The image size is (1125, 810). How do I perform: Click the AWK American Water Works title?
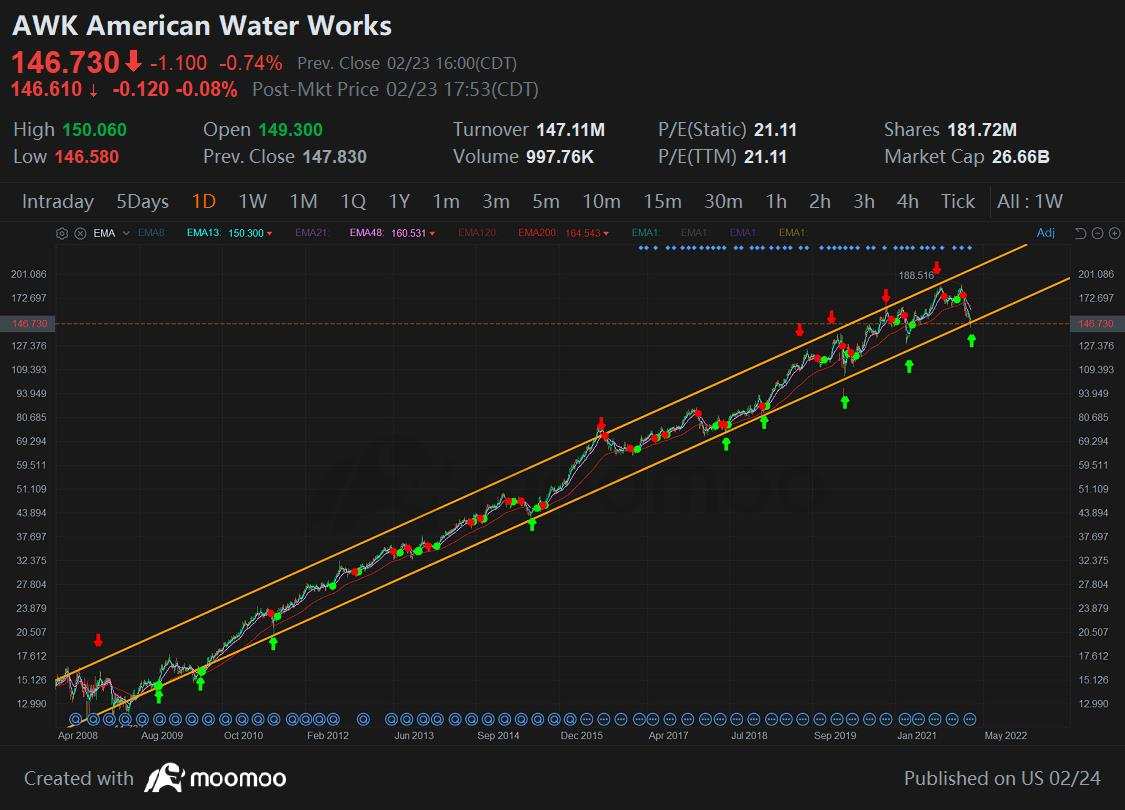[x=202, y=26]
